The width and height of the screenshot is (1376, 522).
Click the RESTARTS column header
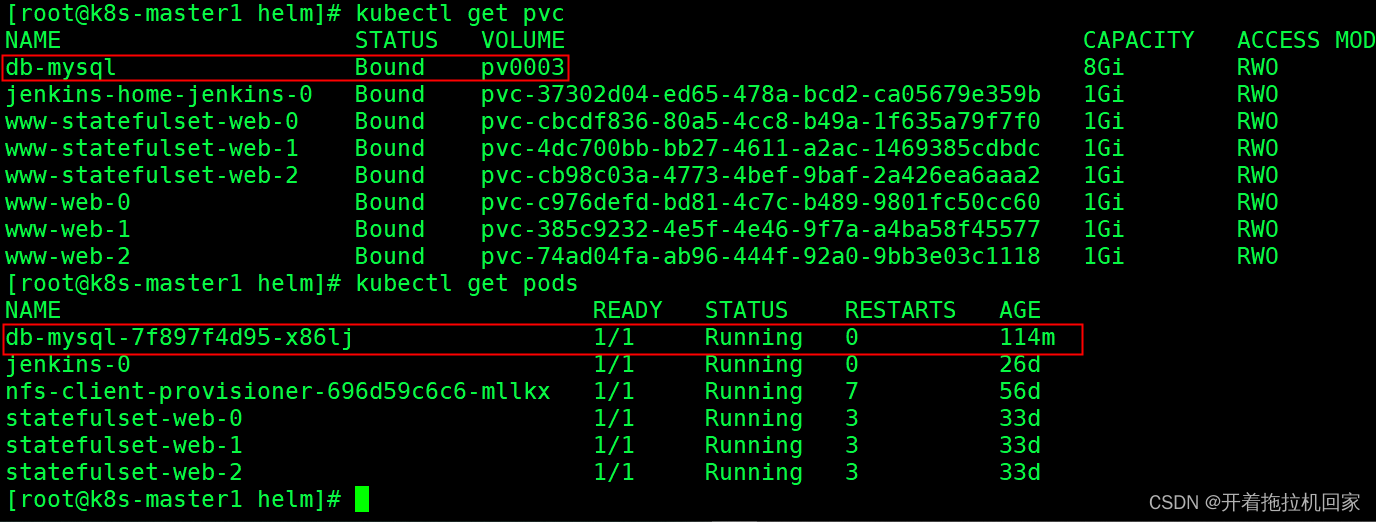pyautogui.click(x=900, y=311)
